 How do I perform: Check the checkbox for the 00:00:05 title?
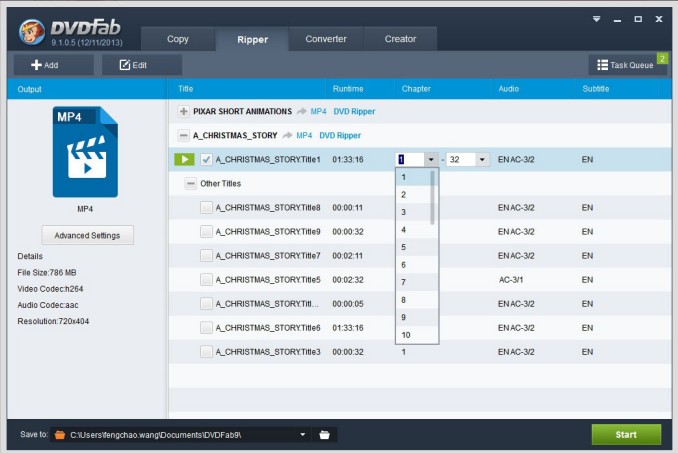tap(206, 304)
